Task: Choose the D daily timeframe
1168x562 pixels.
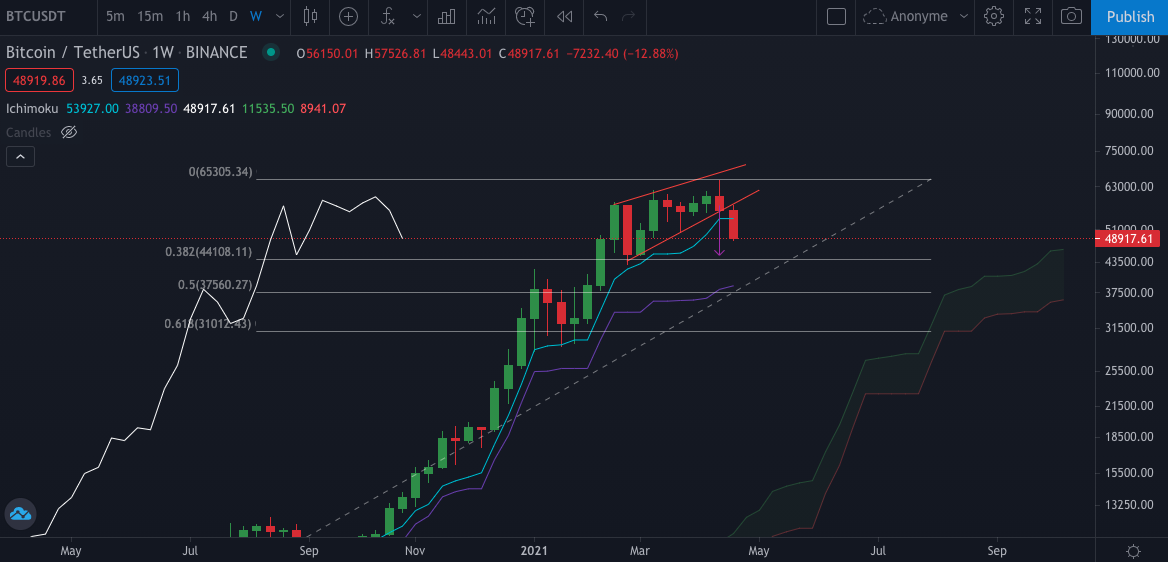Action: [233, 16]
